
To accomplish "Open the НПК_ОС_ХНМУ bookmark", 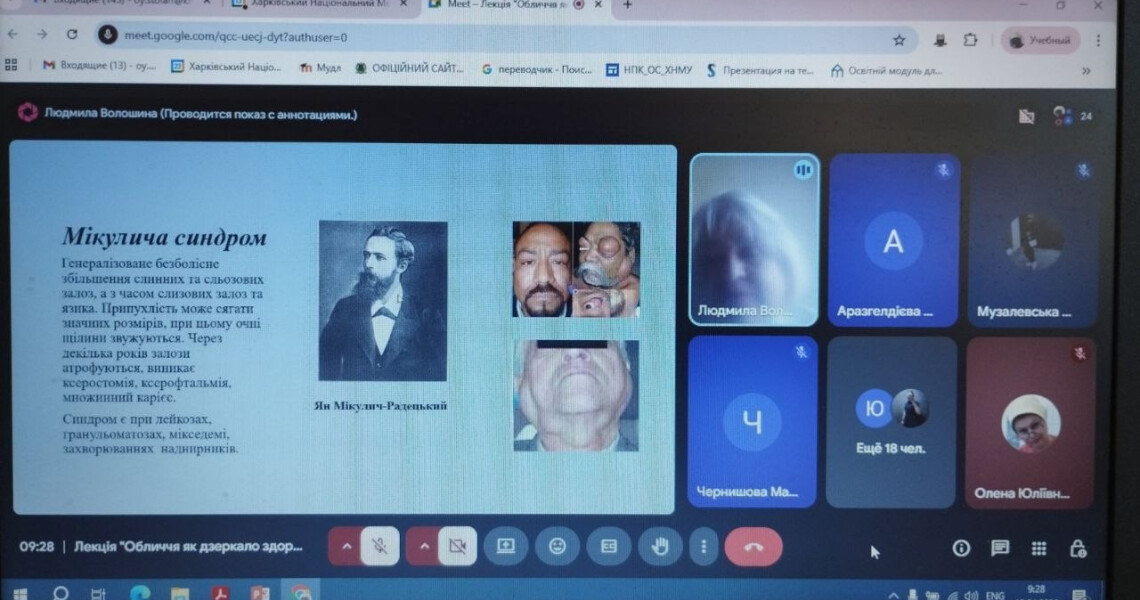I will pyautogui.click(x=649, y=69).
